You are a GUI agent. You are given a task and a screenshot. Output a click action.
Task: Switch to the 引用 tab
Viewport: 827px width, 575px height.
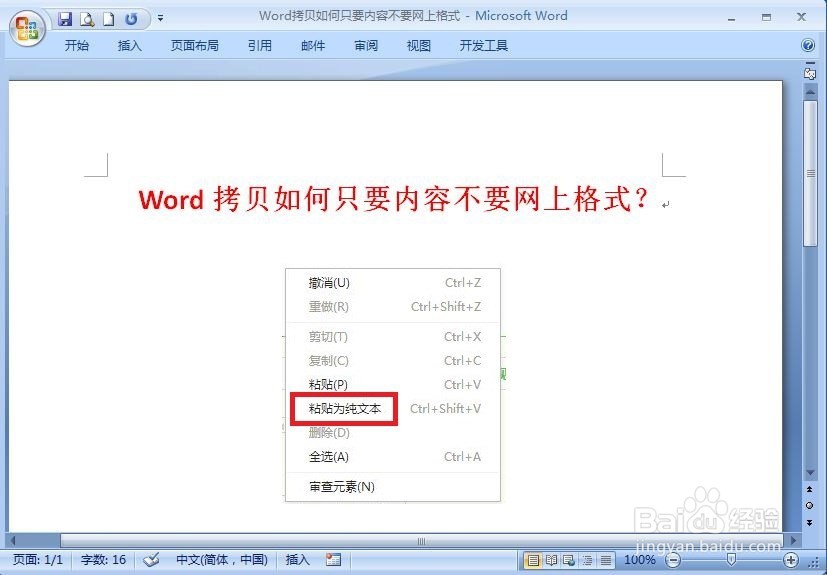259,46
